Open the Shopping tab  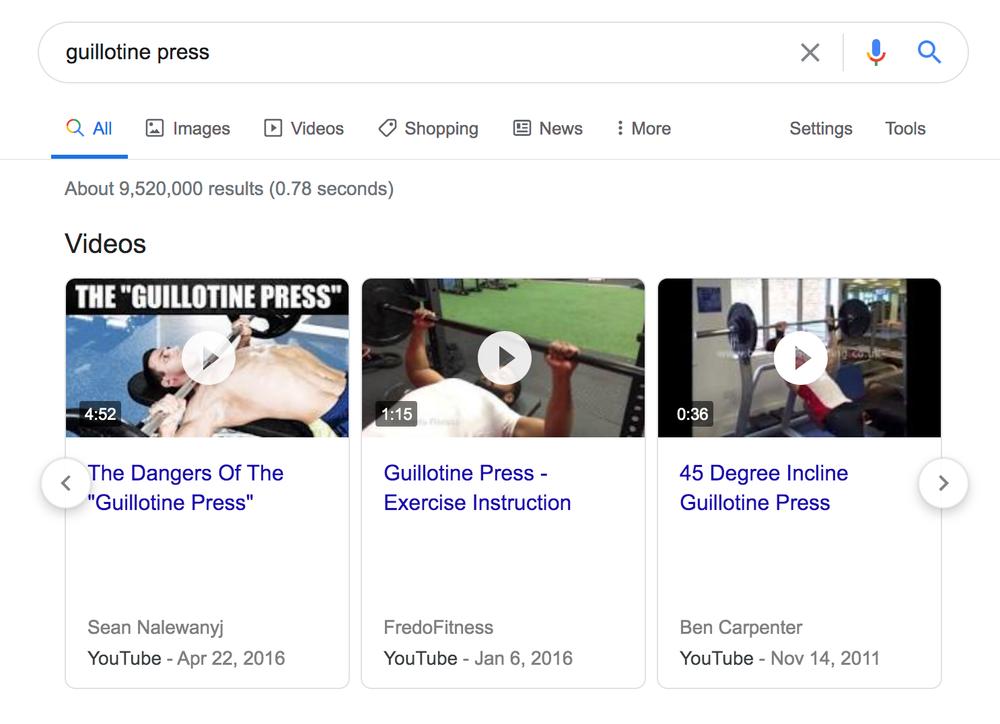pyautogui.click(x=429, y=128)
